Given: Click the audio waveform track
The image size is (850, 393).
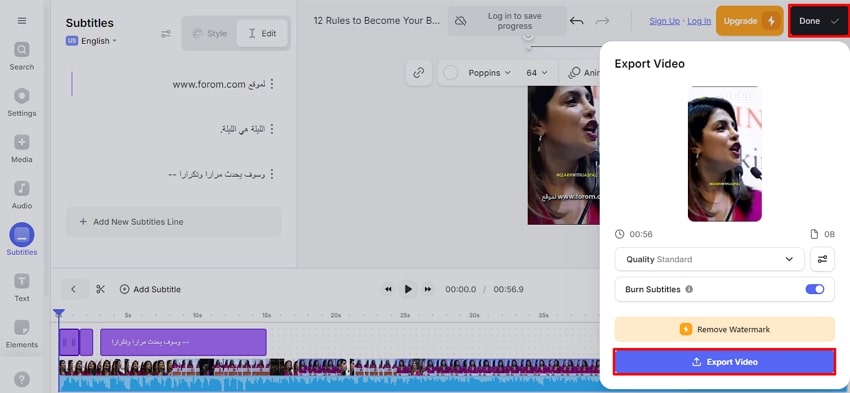Looking at the screenshot, I should pyautogui.click(x=329, y=384).
